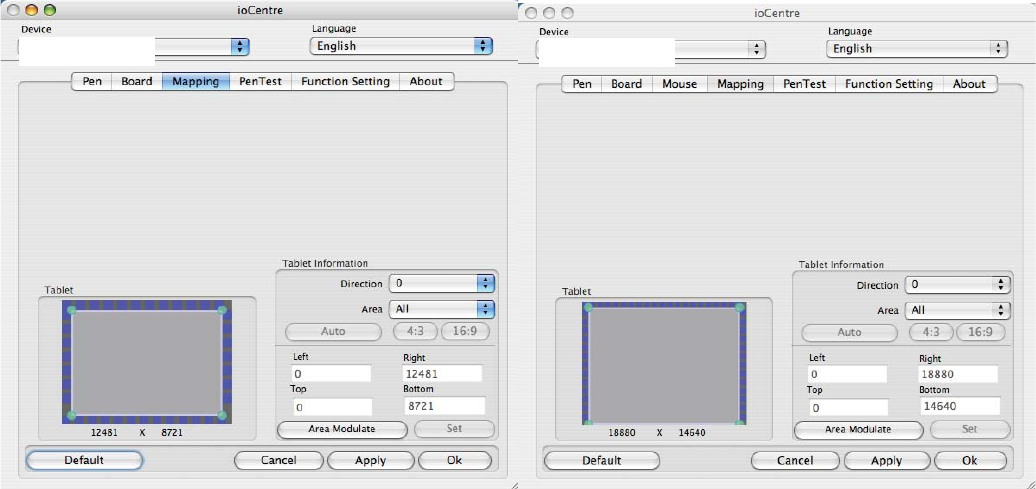This screenshot has height=489, width=1036.
Task: Click top-left corner handle of left tablet preview
Action: click(71, 310)
